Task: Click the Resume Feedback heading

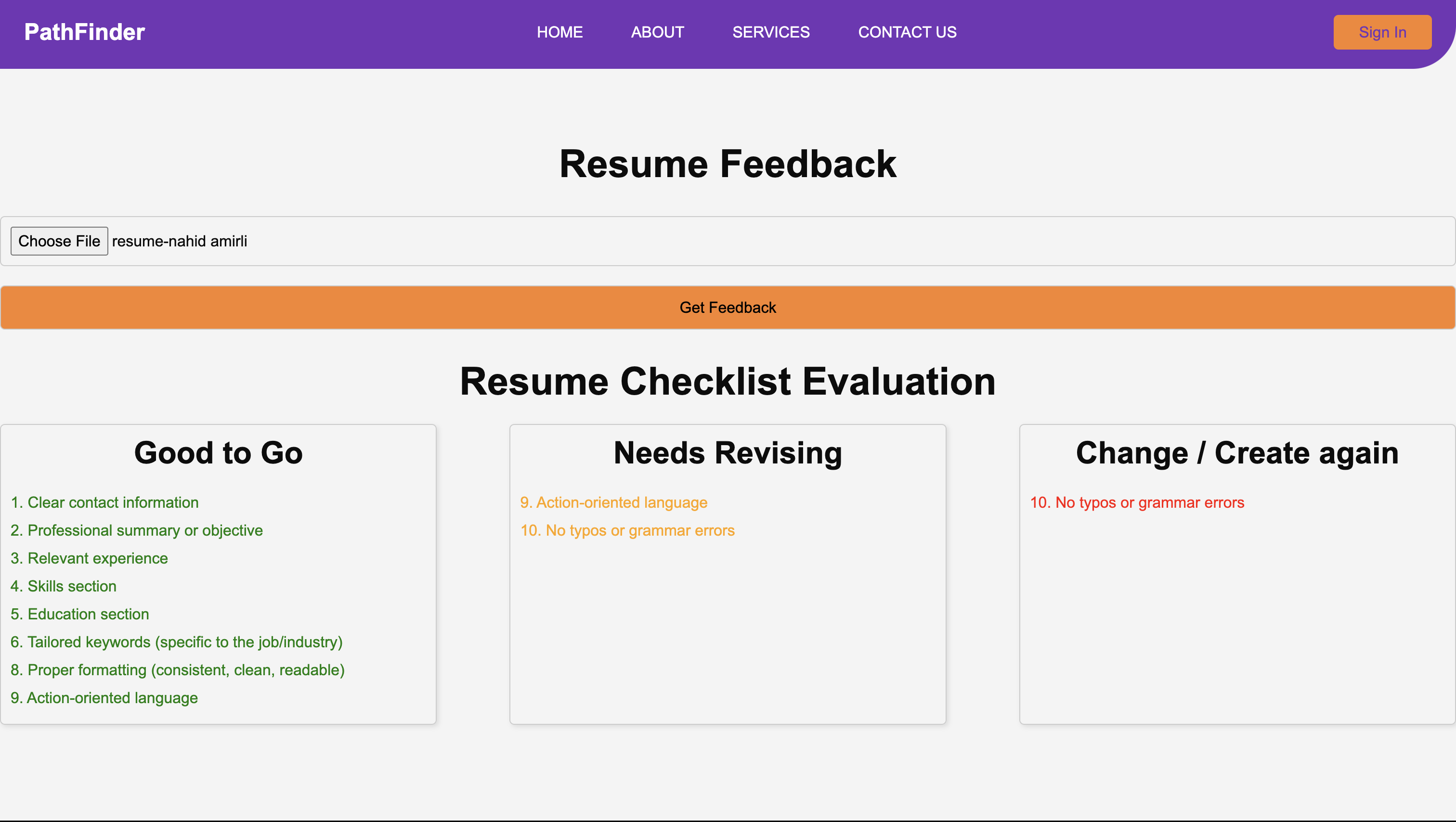Action: [x=728, y=164]
